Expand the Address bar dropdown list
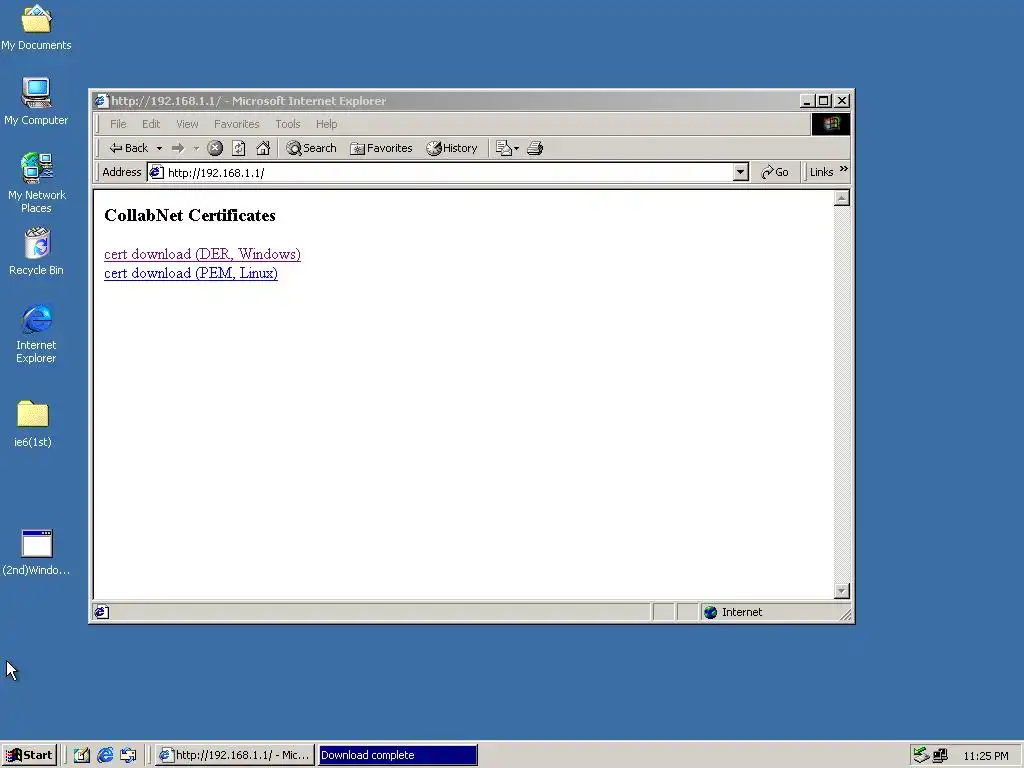The height and width of the screenshot is (768, 1024). (x=740, y=172)
